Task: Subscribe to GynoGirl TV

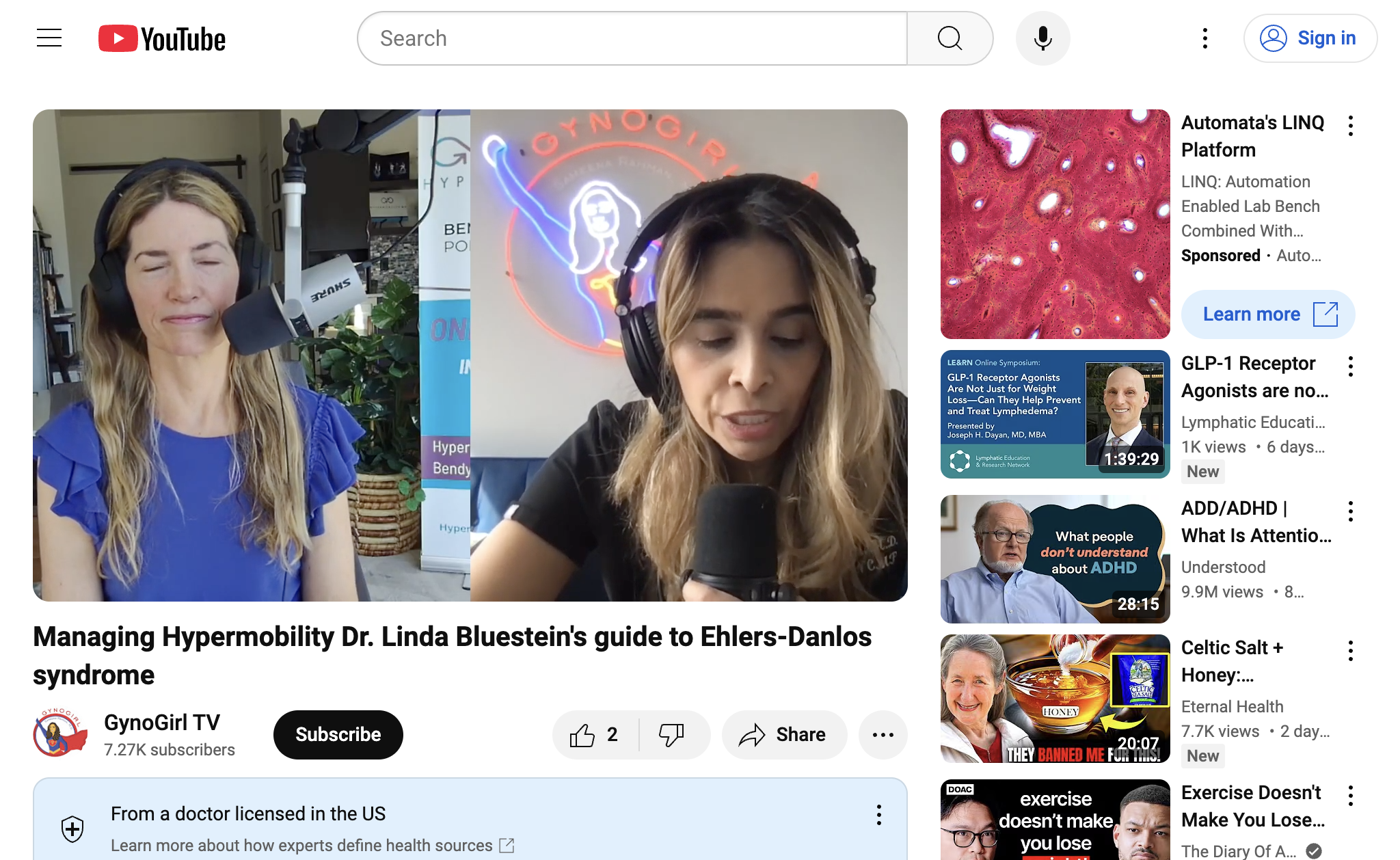Action: pyautogui.click(x=338, y=734)
